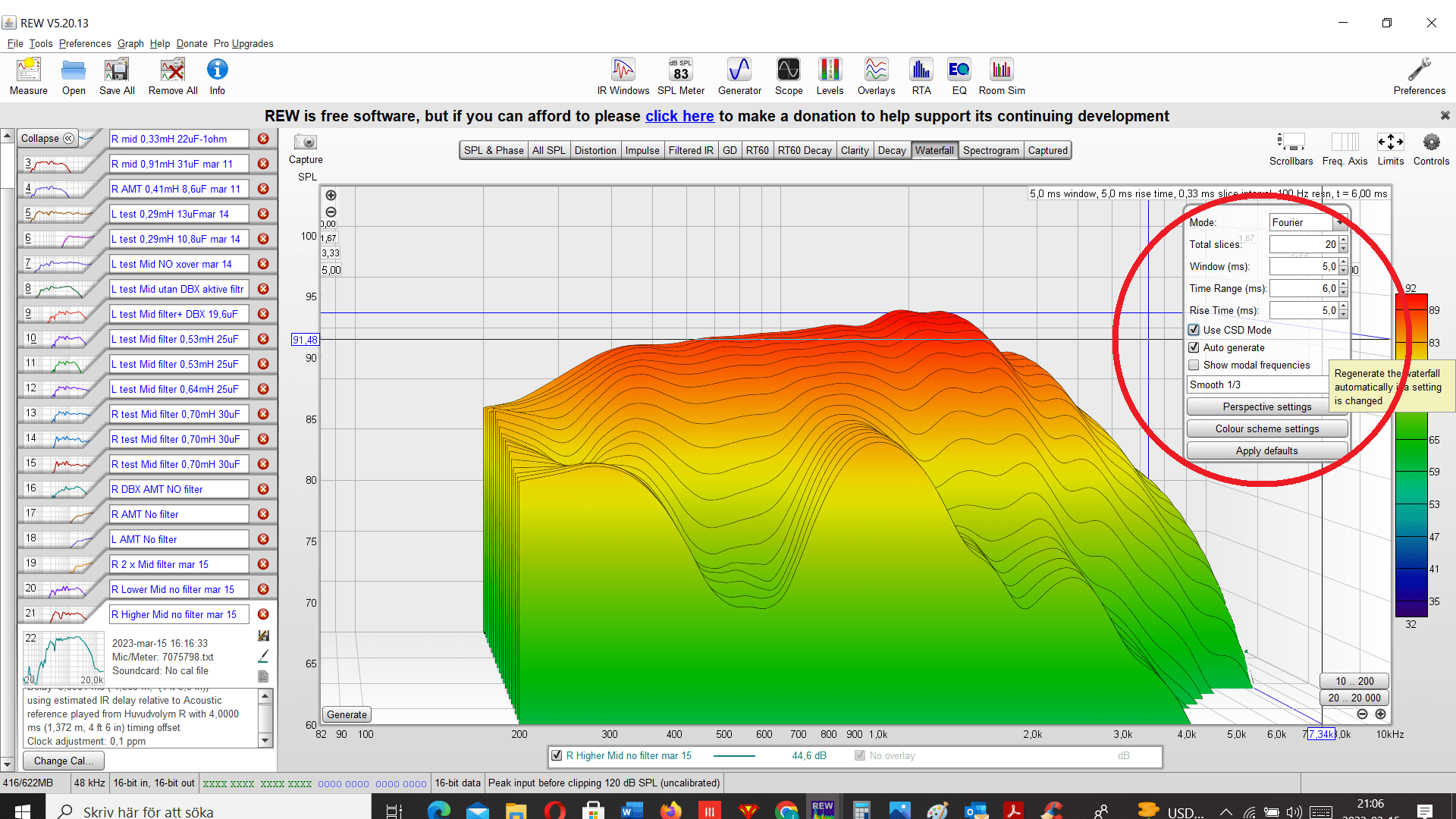Click the Open file icon
Viewport: 1456px width, 819px height.
(74, 77)
